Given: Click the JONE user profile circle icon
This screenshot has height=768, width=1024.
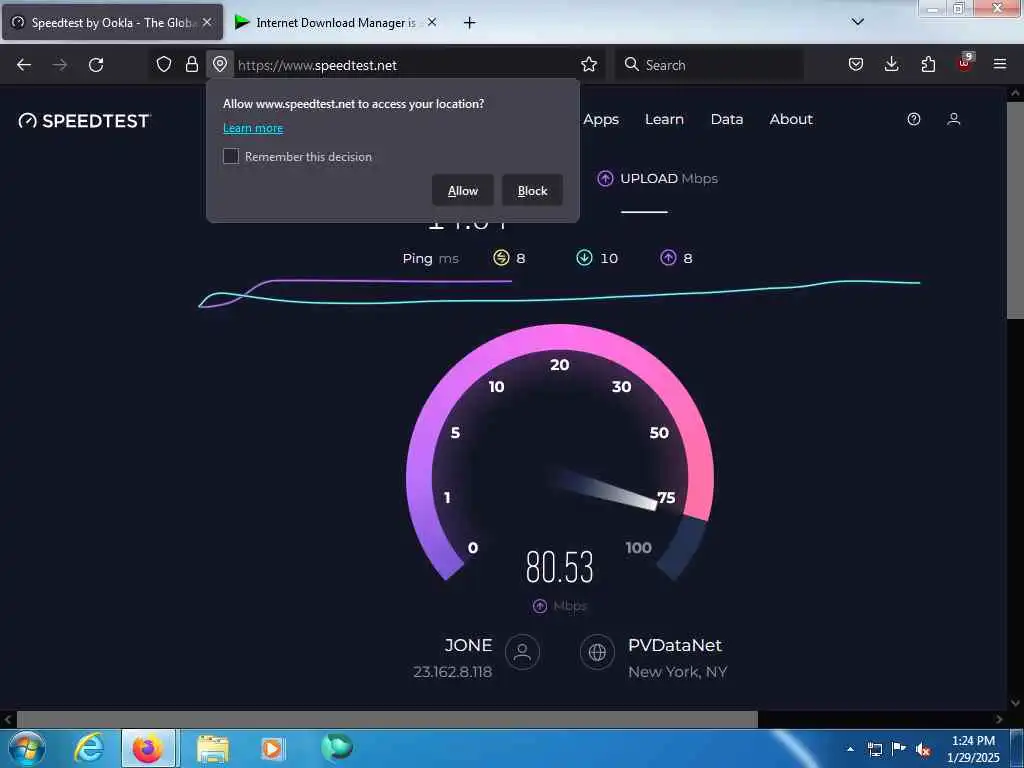Looking at the screenshot, I should (522, 652).
